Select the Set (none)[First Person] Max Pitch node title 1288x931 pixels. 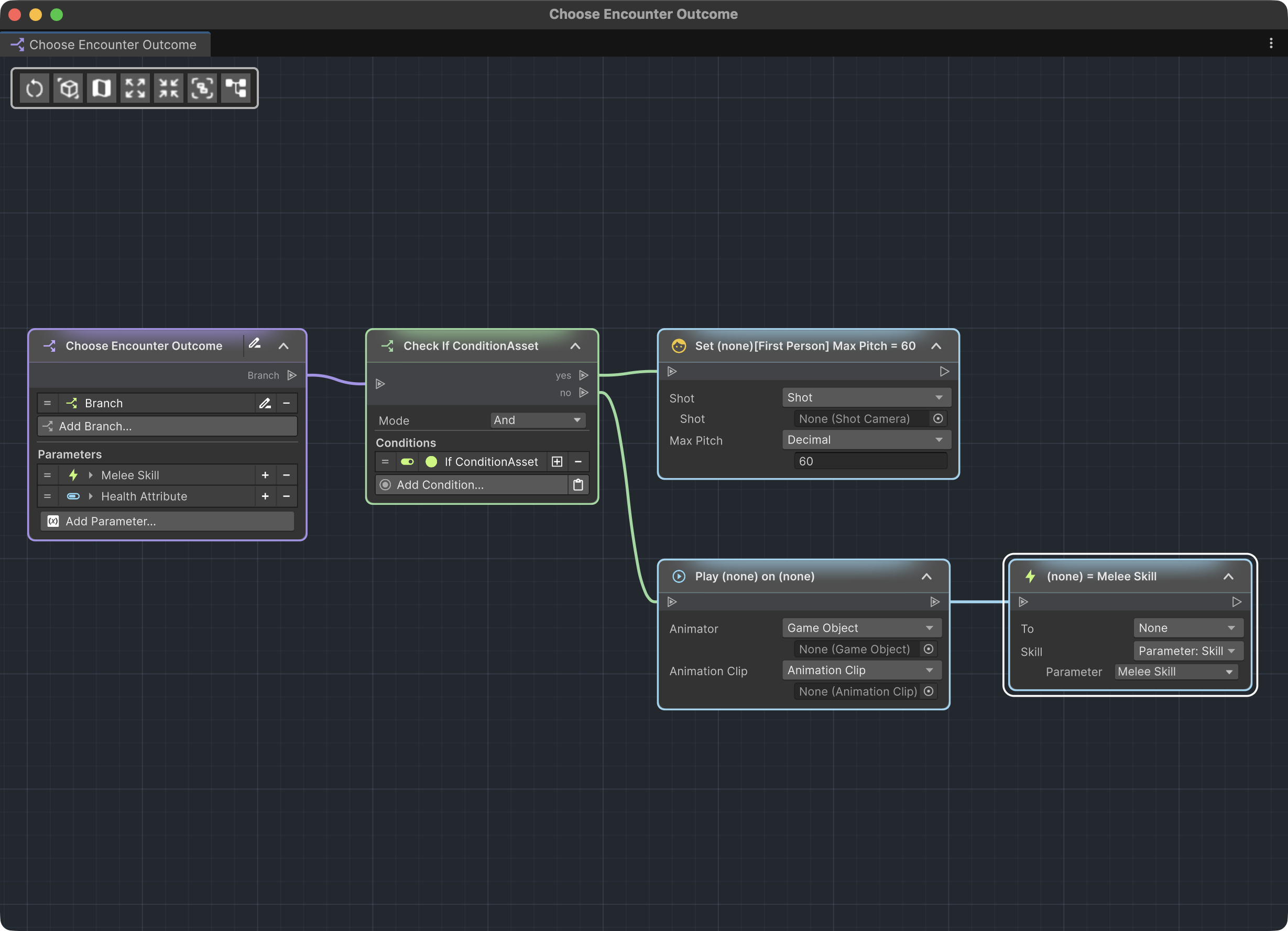(805, 346)
